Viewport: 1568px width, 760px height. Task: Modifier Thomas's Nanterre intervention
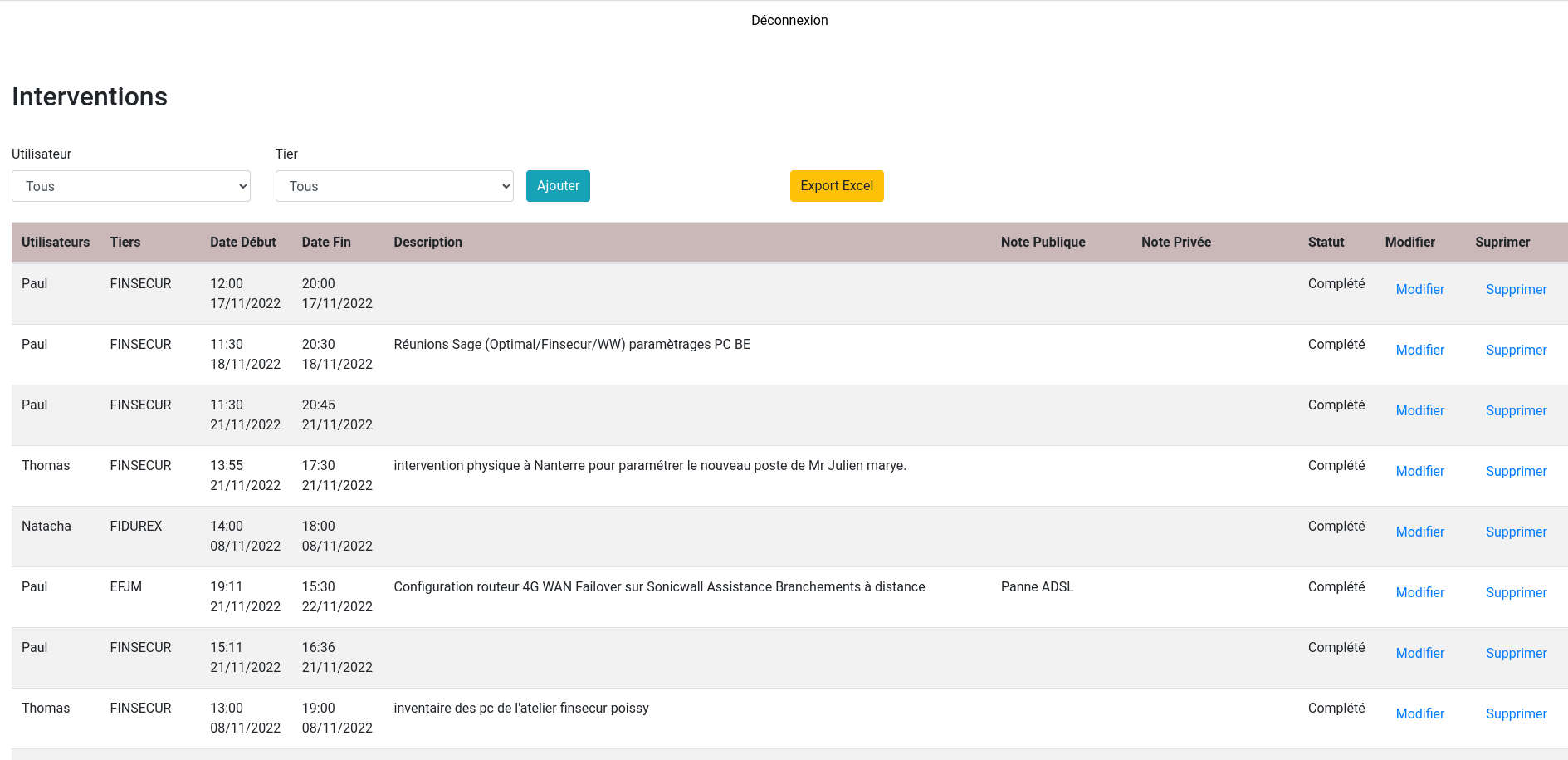coord(1419,471)
